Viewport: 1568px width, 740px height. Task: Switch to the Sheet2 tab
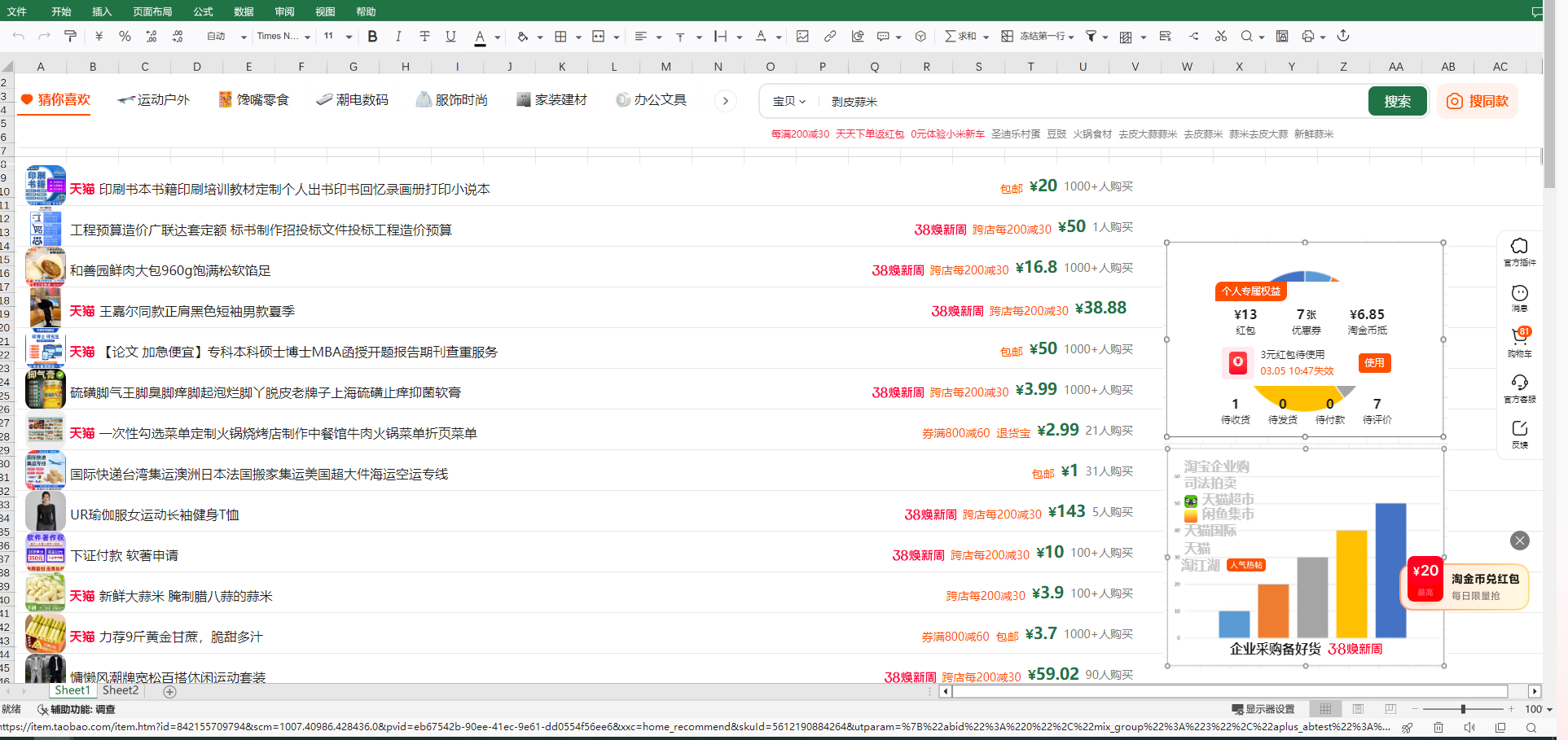(121, 690)
